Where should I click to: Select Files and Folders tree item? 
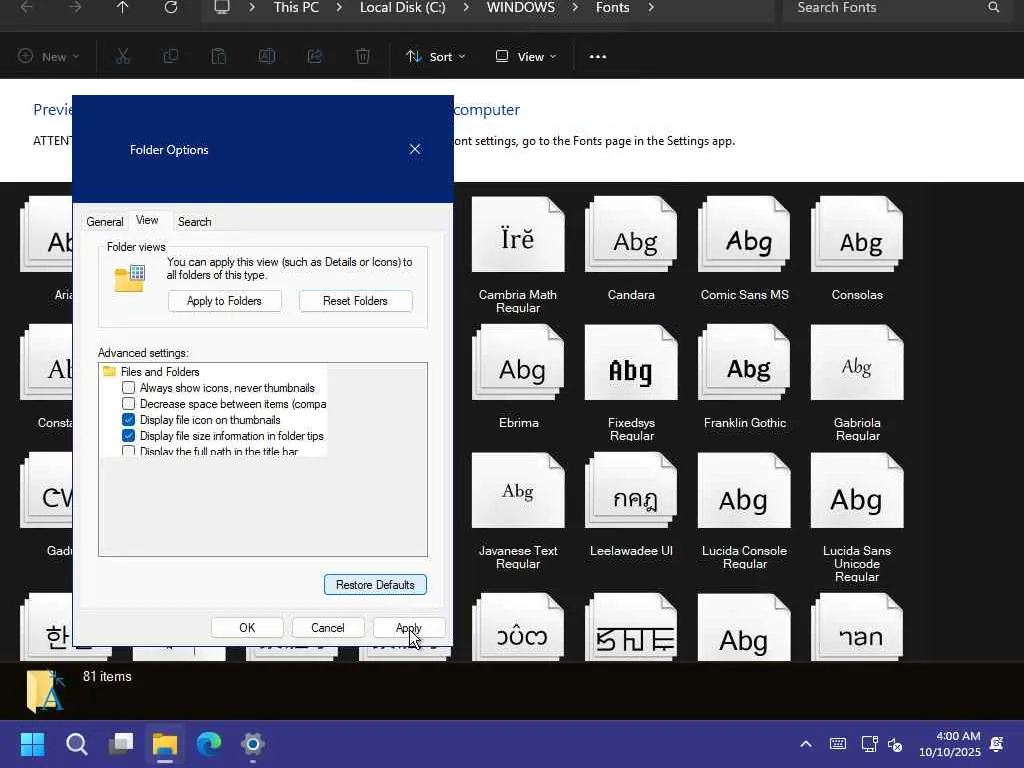[x=159, y=372]
